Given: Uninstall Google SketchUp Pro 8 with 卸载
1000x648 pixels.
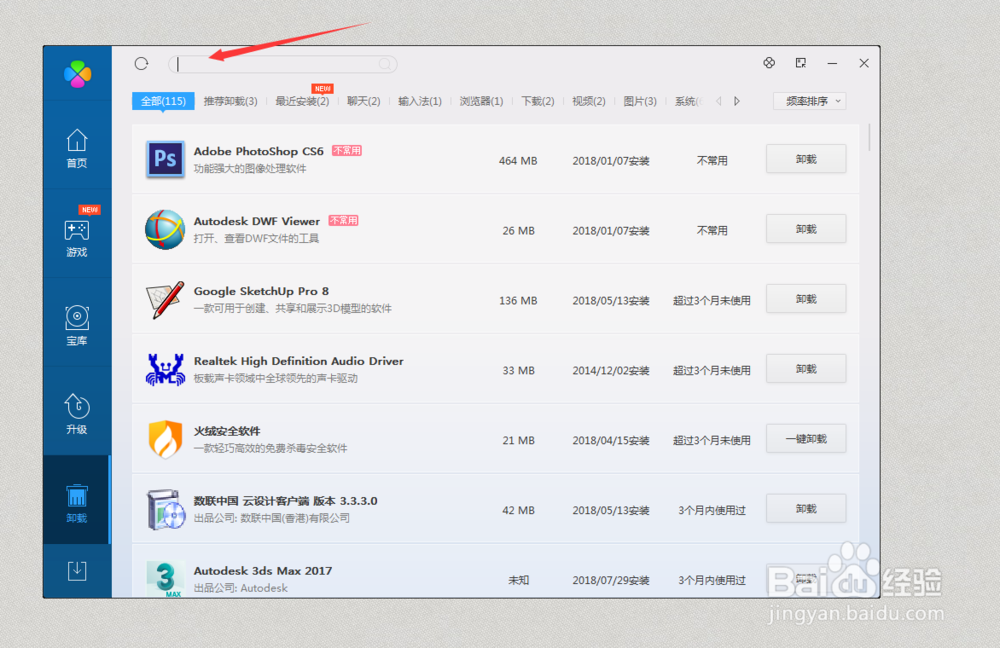Looking at the screenshot, I should click(x=806, y=299).
